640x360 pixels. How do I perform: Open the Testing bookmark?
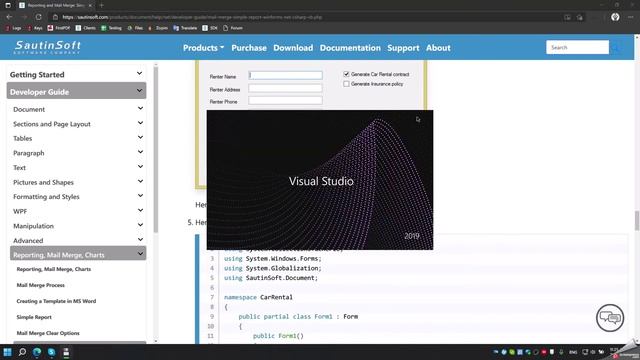111,28
